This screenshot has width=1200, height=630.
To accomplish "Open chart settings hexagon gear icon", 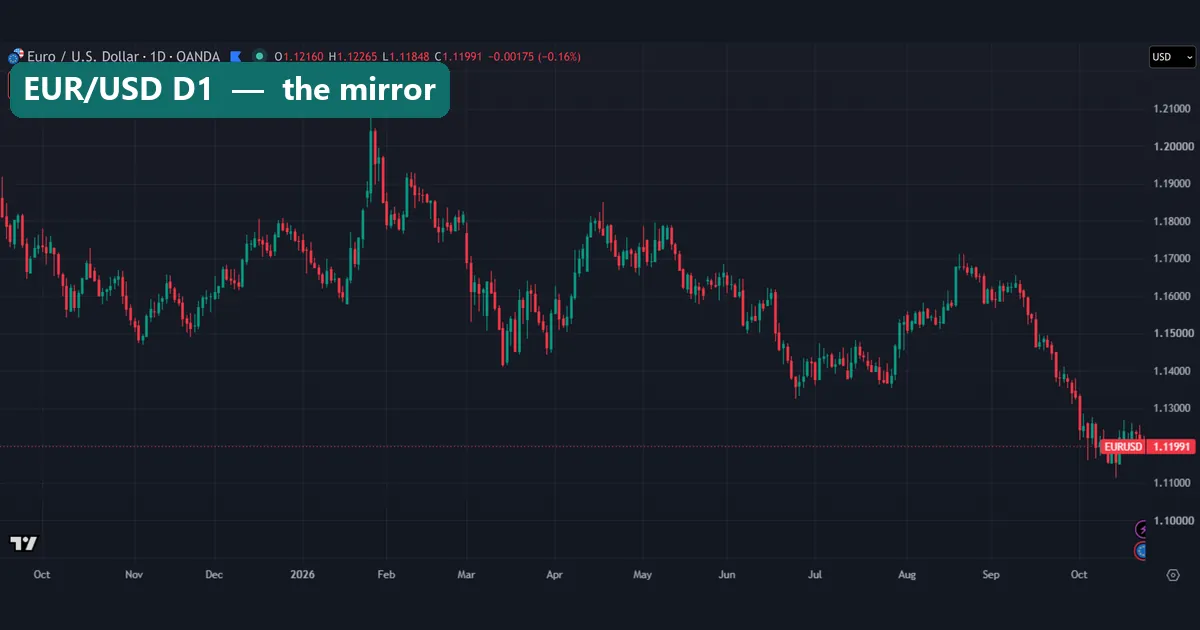I will [x=1173, y=575].
